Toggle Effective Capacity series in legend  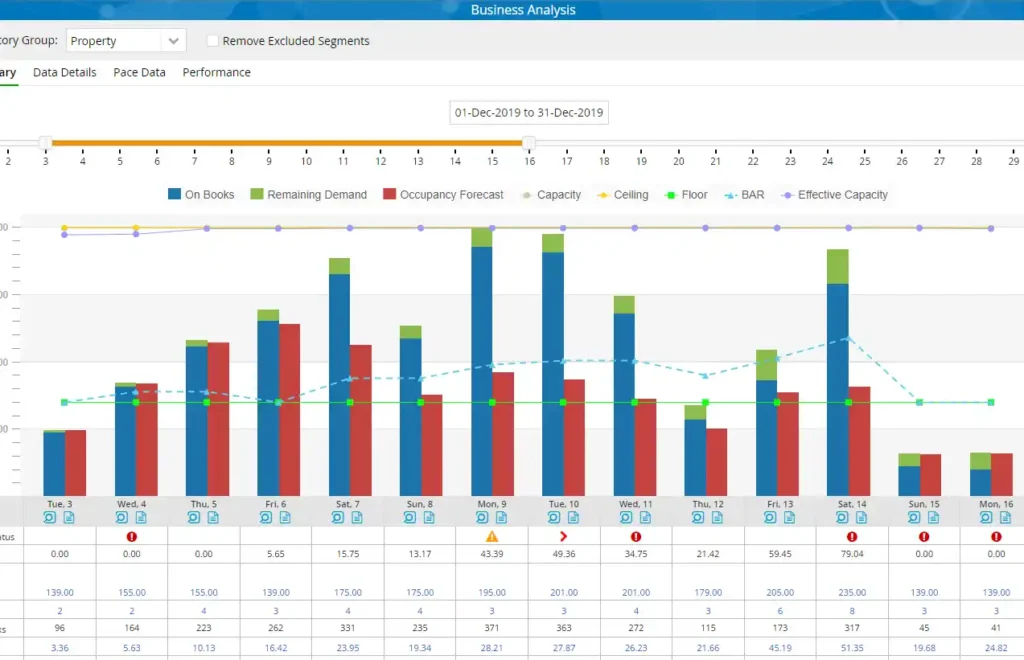835,195
